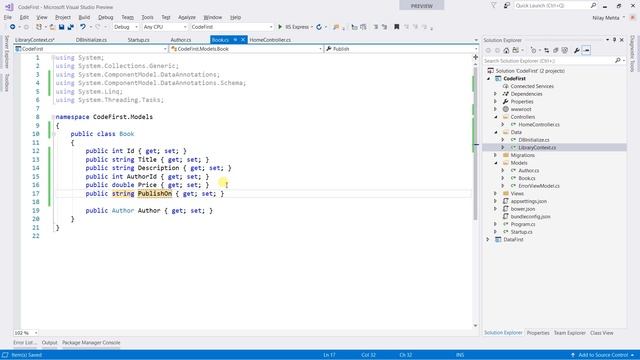Expand the Views folder

(x=496, y=193)
